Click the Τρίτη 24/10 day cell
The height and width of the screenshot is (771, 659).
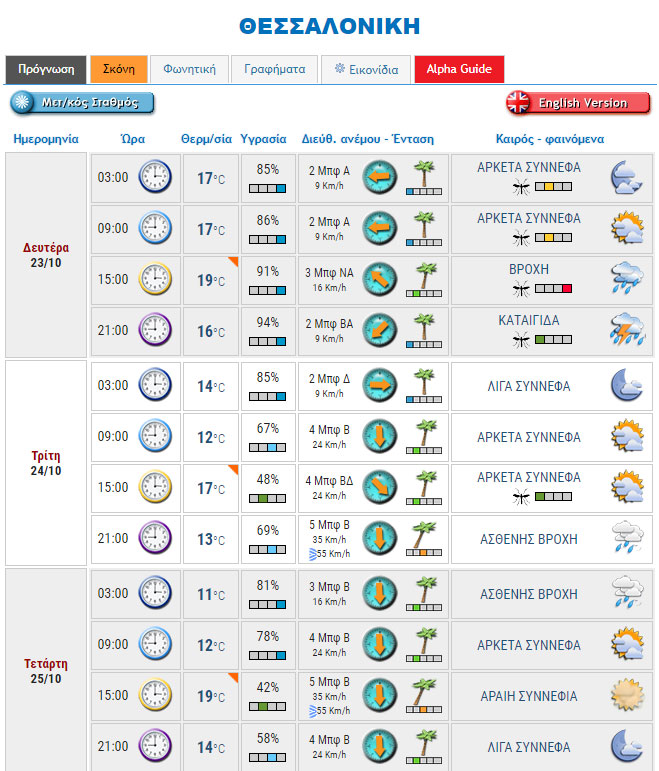tap(46, 463)
